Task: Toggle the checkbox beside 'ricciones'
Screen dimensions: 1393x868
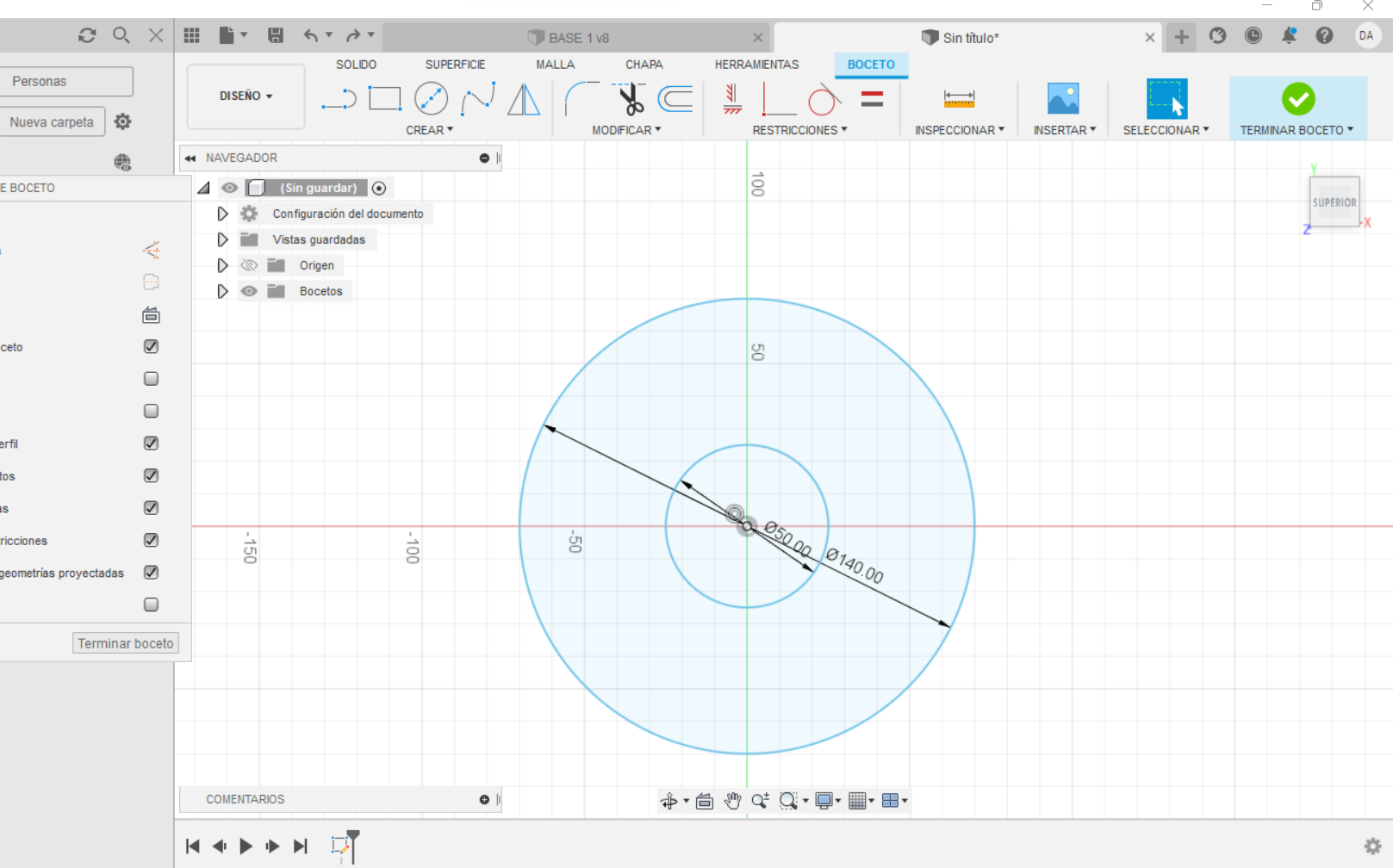Action: 151,540
